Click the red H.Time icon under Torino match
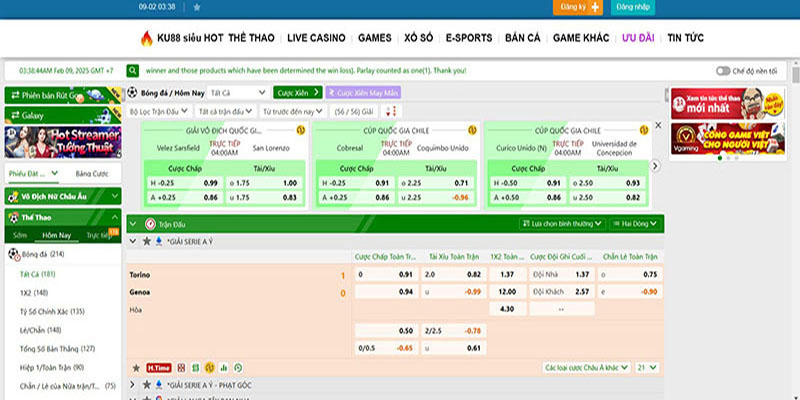 tap(158, 368)
